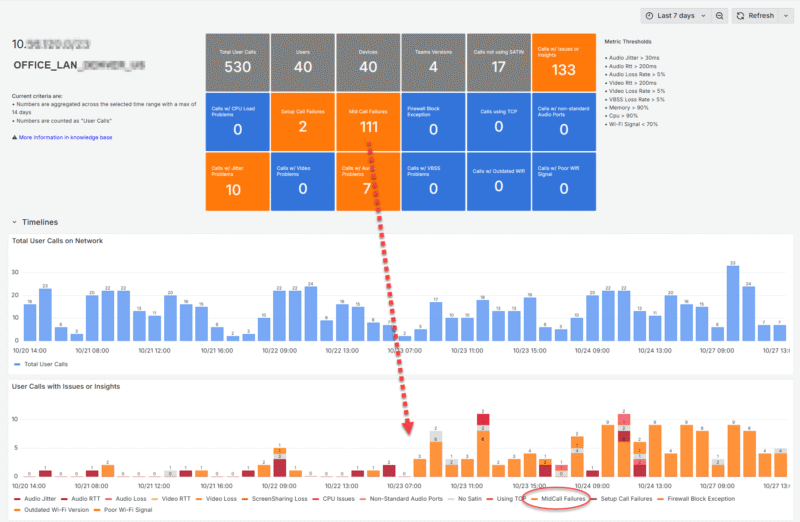The image size is (800, 522).
Task: Open User Calls with Issues or Insights title
Action: pyautogui.click(x=67, y=385)
